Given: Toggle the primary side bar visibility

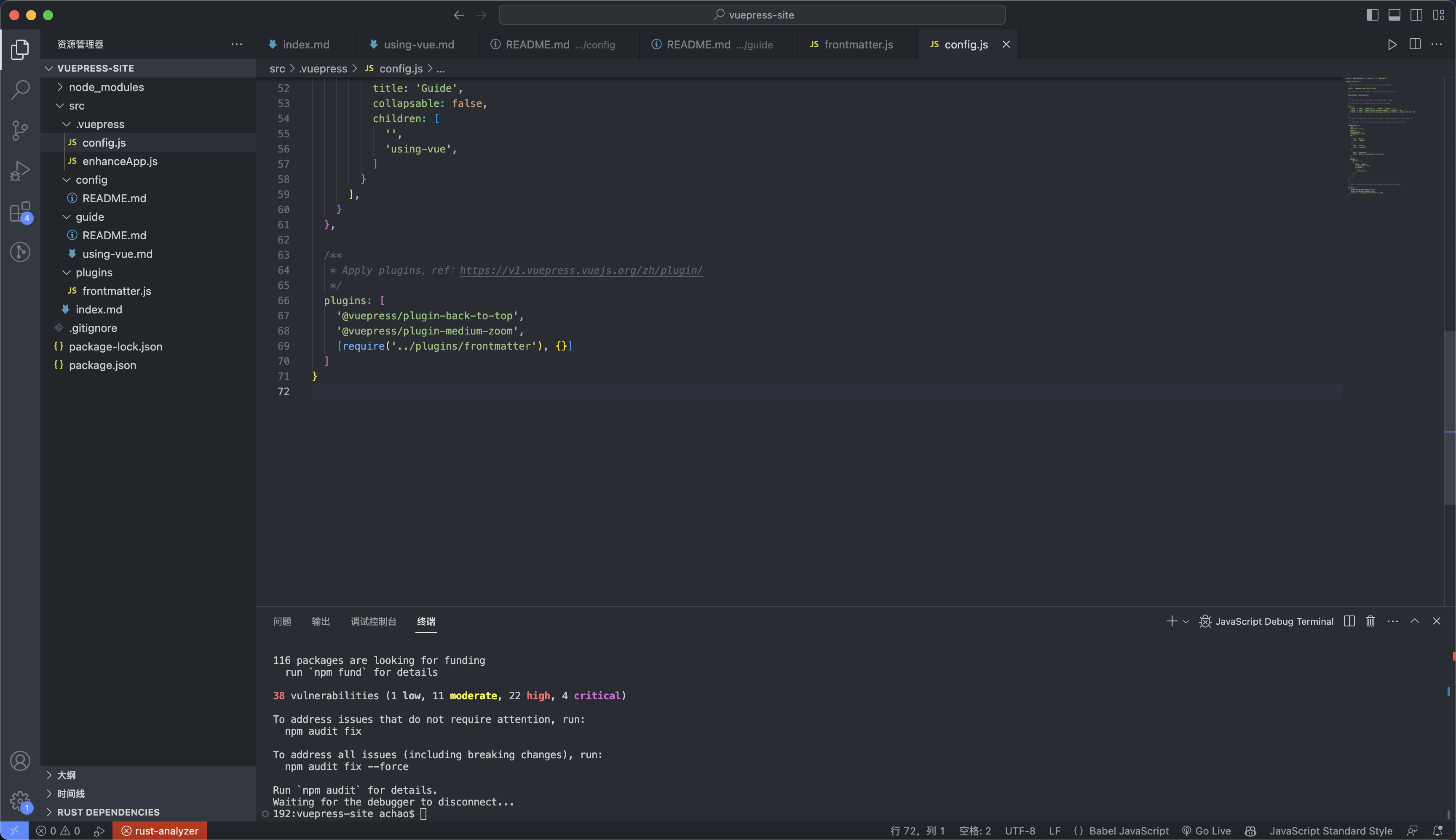Looking at the screenshot, I should tap(1372, 15).
